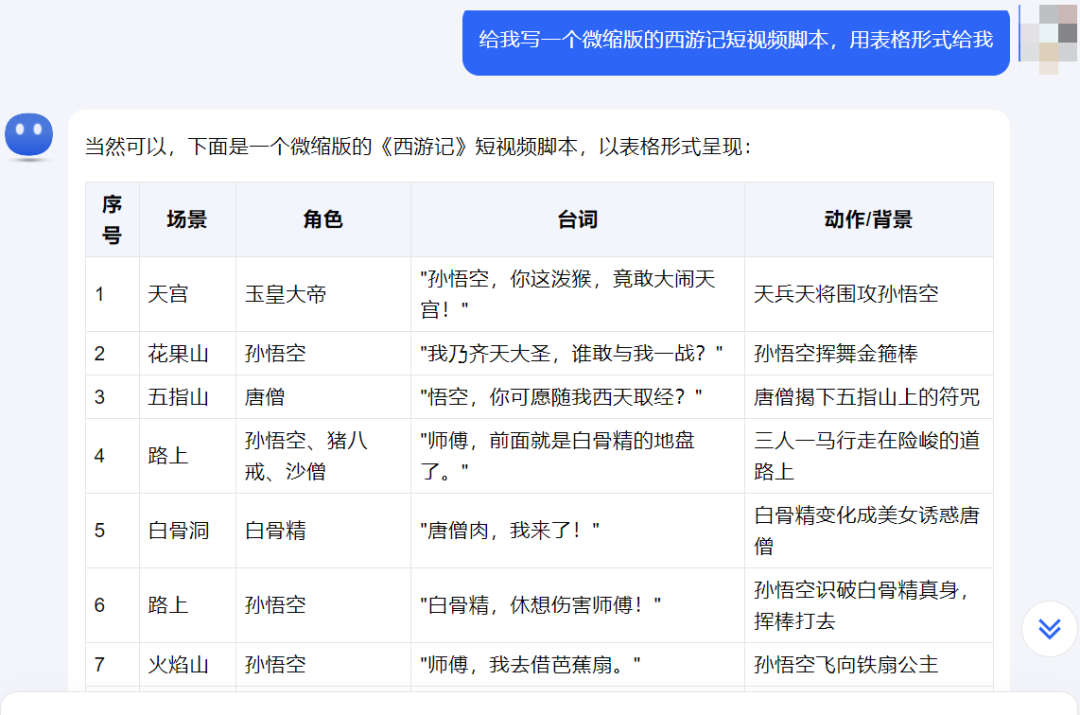1080x715 pixels.
Task: Click the 白骨精 role cell in row 5
Action: pos(276,530)
